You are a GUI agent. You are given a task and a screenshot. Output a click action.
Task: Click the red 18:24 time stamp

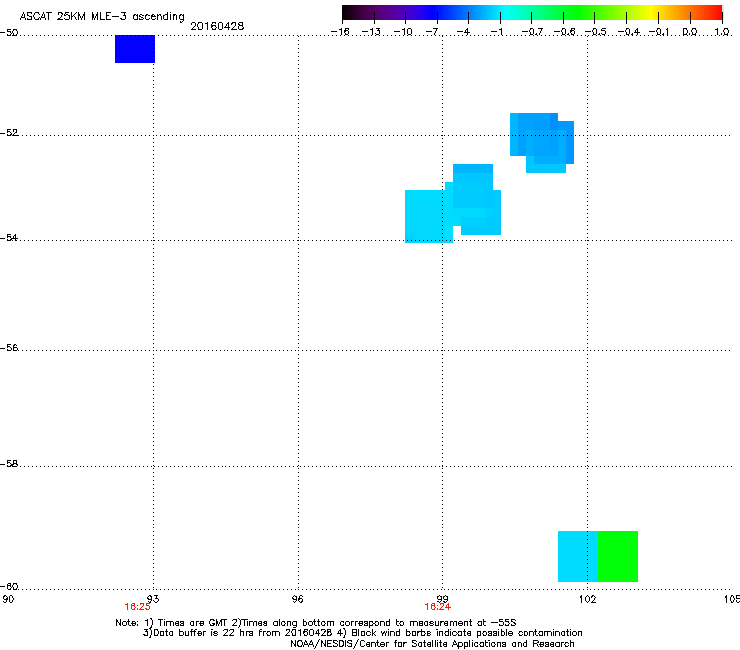coord(437,607)
